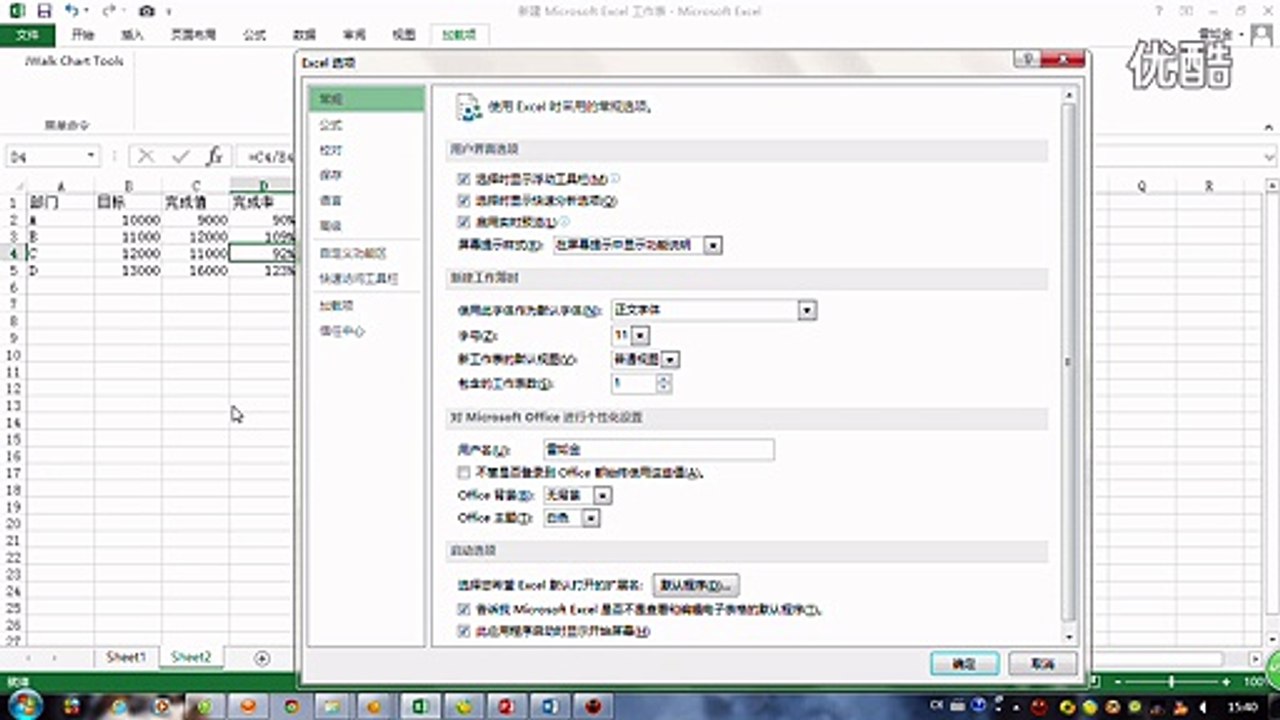
Task: Click cell with value 13000
Action: pos(128,270)
